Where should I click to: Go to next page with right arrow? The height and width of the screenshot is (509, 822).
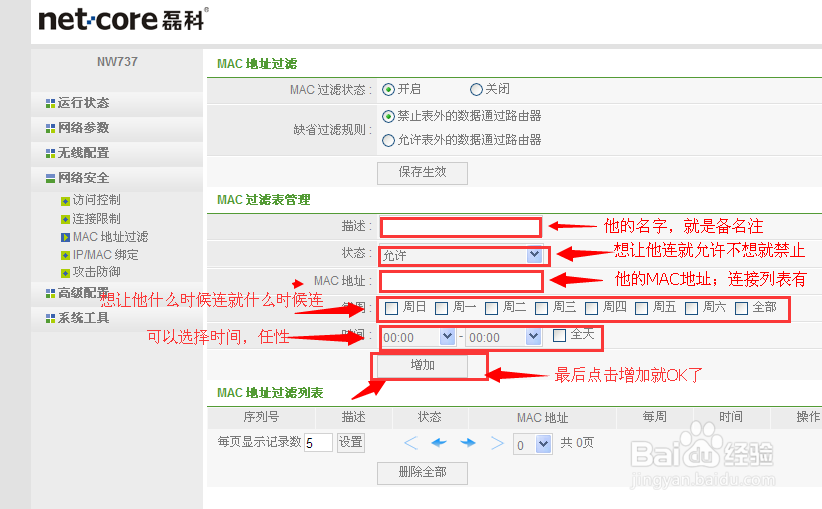tap(468, 443)
